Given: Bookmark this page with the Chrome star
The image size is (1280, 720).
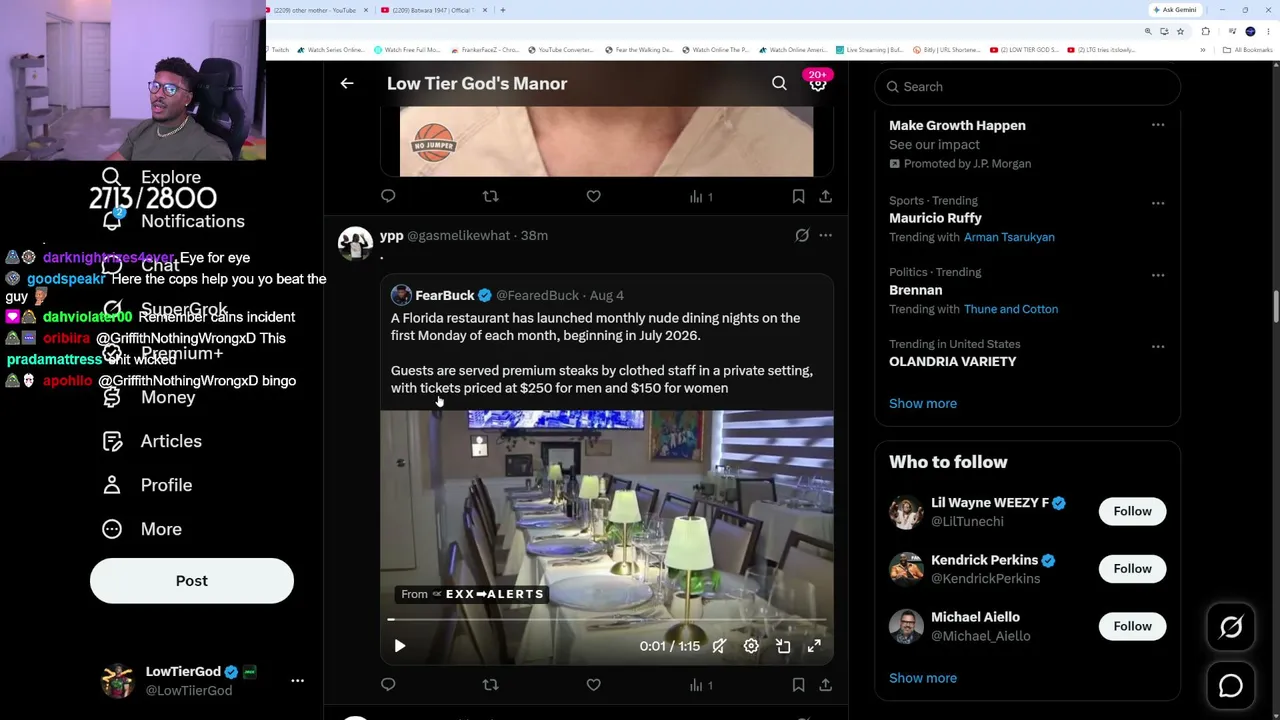Looking at the screenshot, I should click(x=1180, y=31).
